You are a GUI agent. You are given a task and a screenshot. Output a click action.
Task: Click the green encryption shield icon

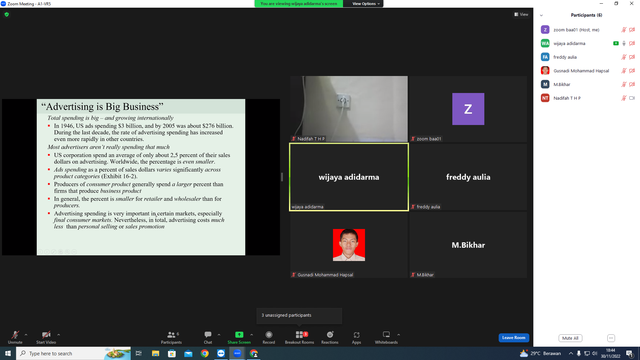click(7, 14)
